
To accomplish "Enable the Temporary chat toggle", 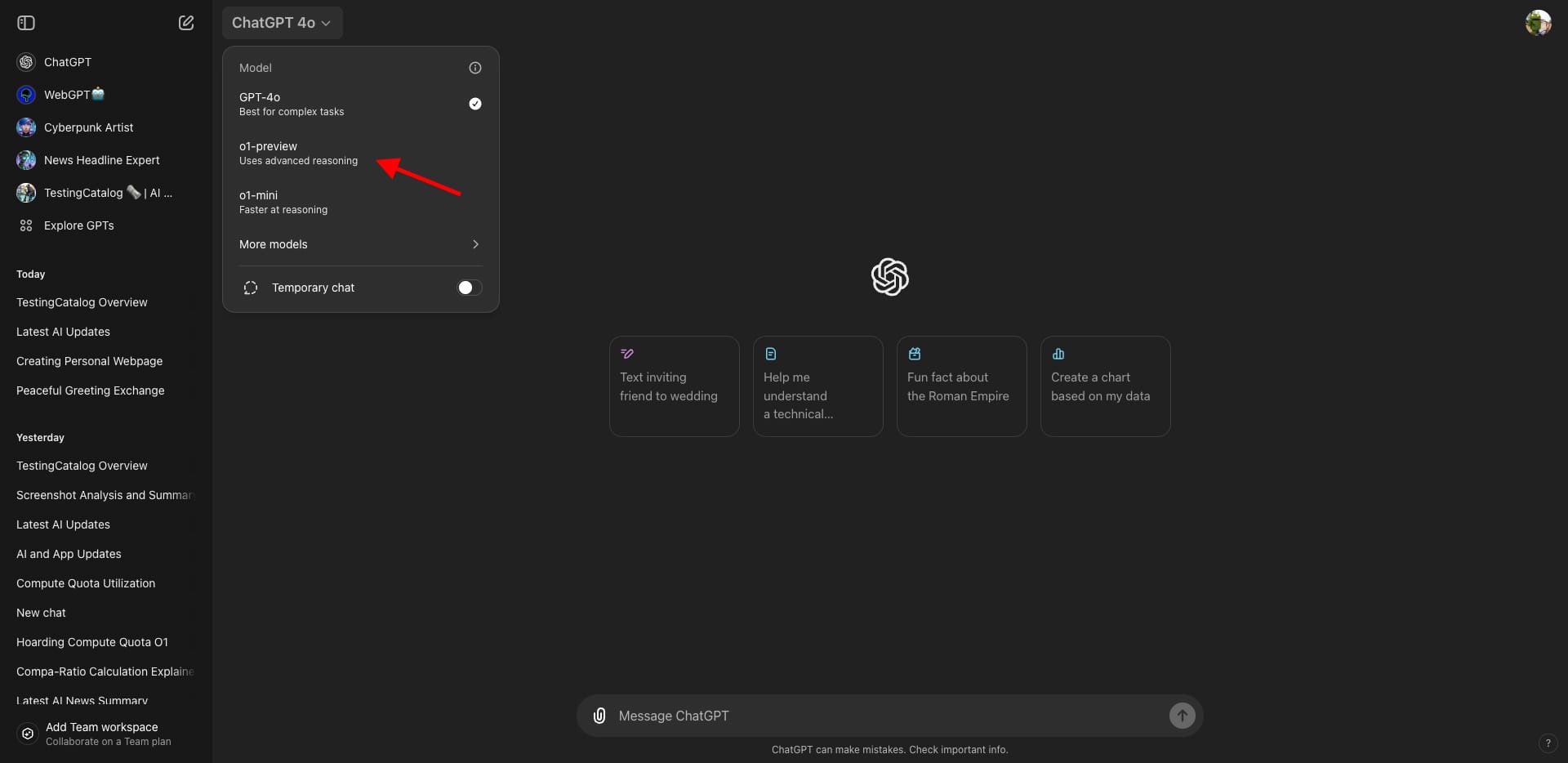I will point(469,288).
